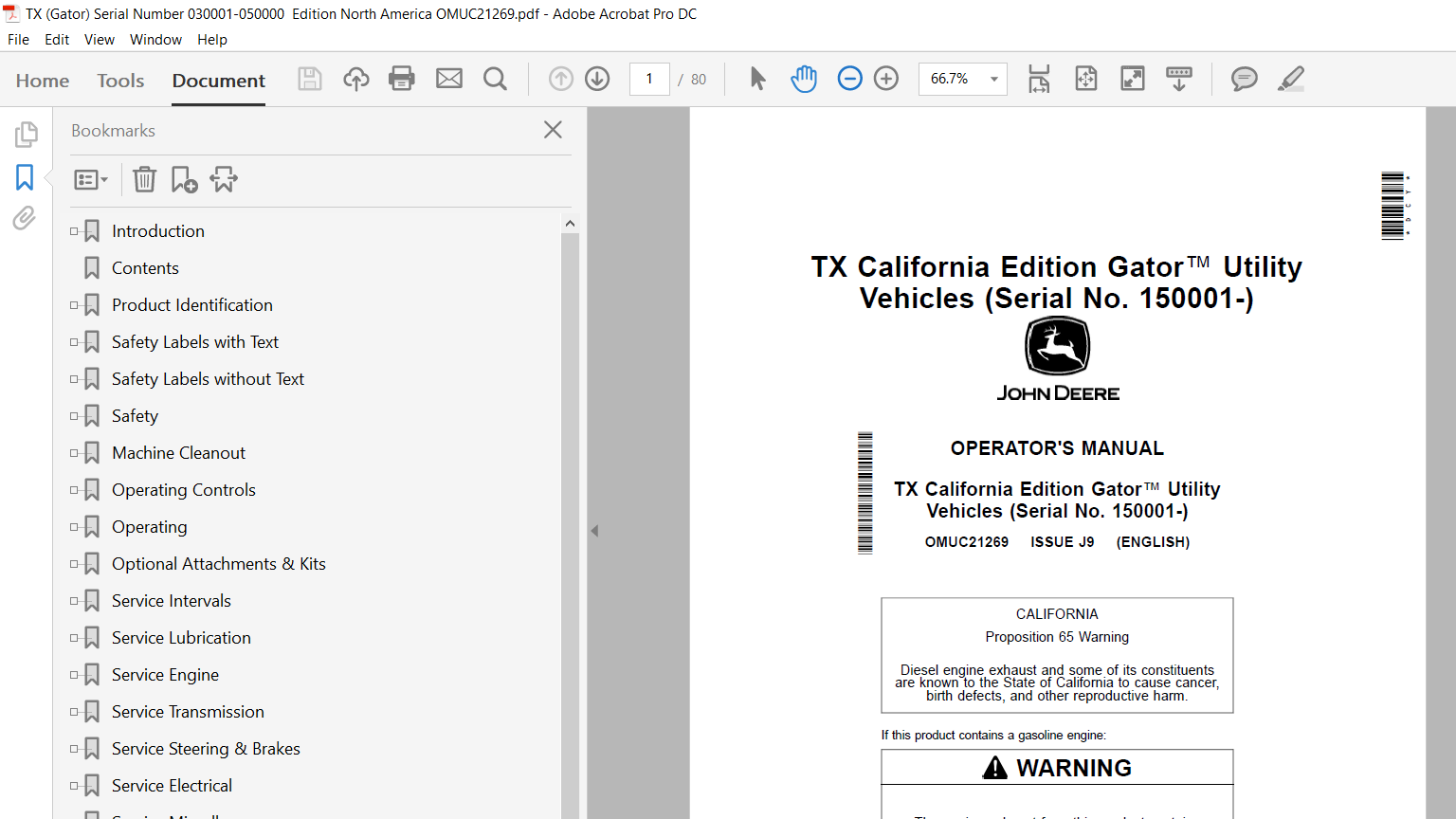Go to next page arrow
This screenshot has height=819, width=1456.
(597, 79)
